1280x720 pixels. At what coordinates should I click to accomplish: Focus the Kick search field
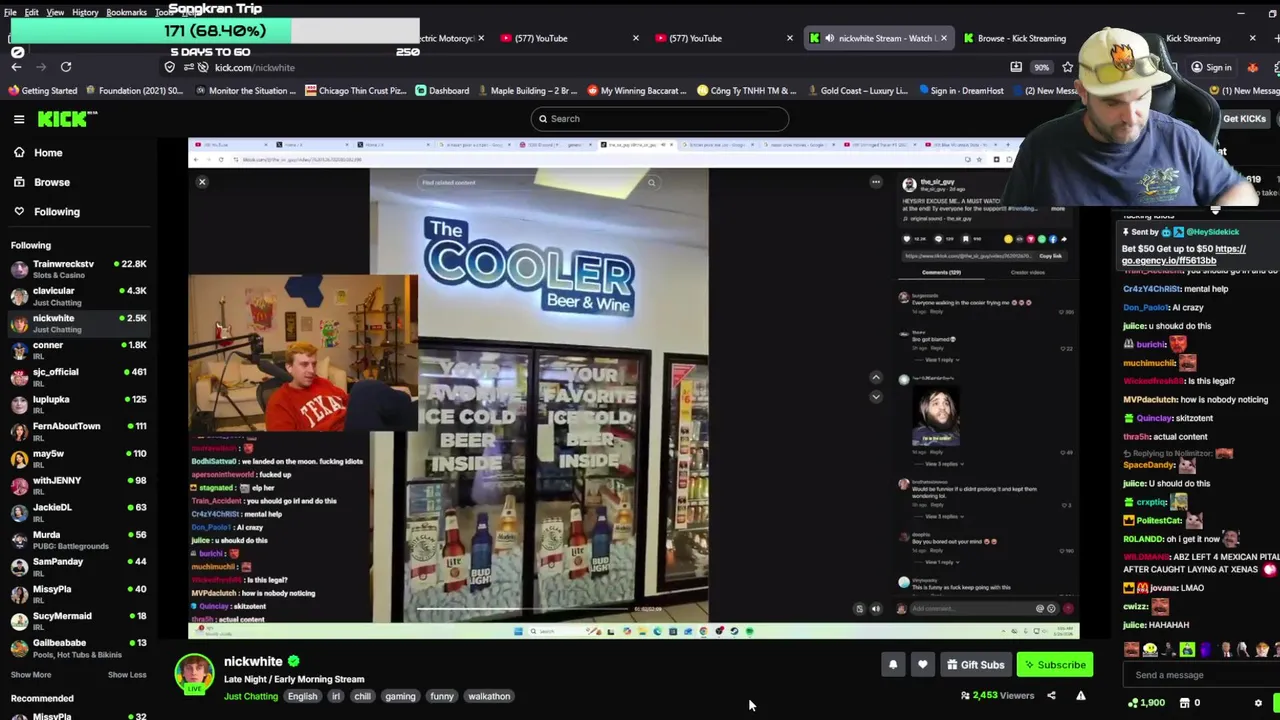(660, 119)
